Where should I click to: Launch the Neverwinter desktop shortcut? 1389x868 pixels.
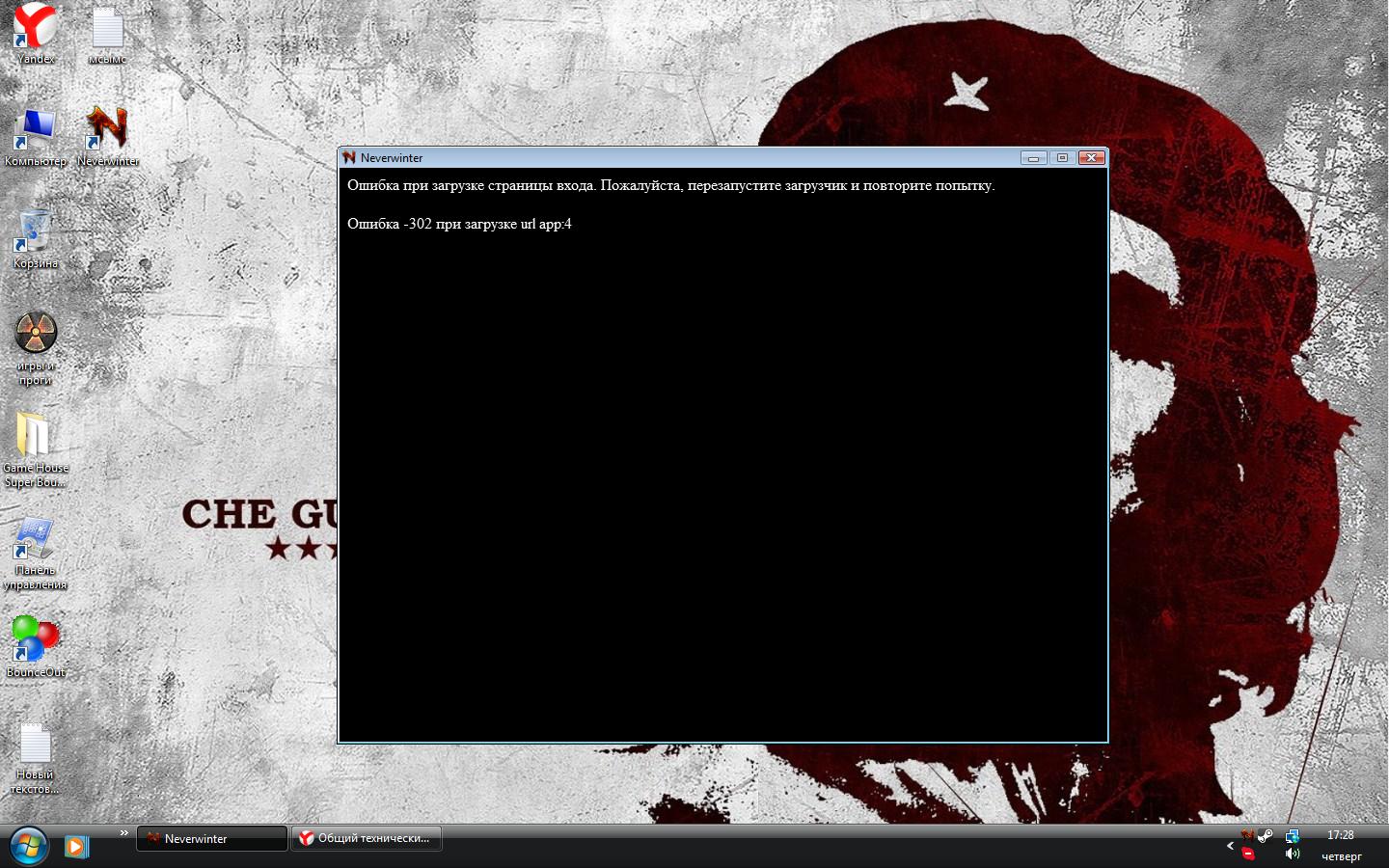coord(107,137)
